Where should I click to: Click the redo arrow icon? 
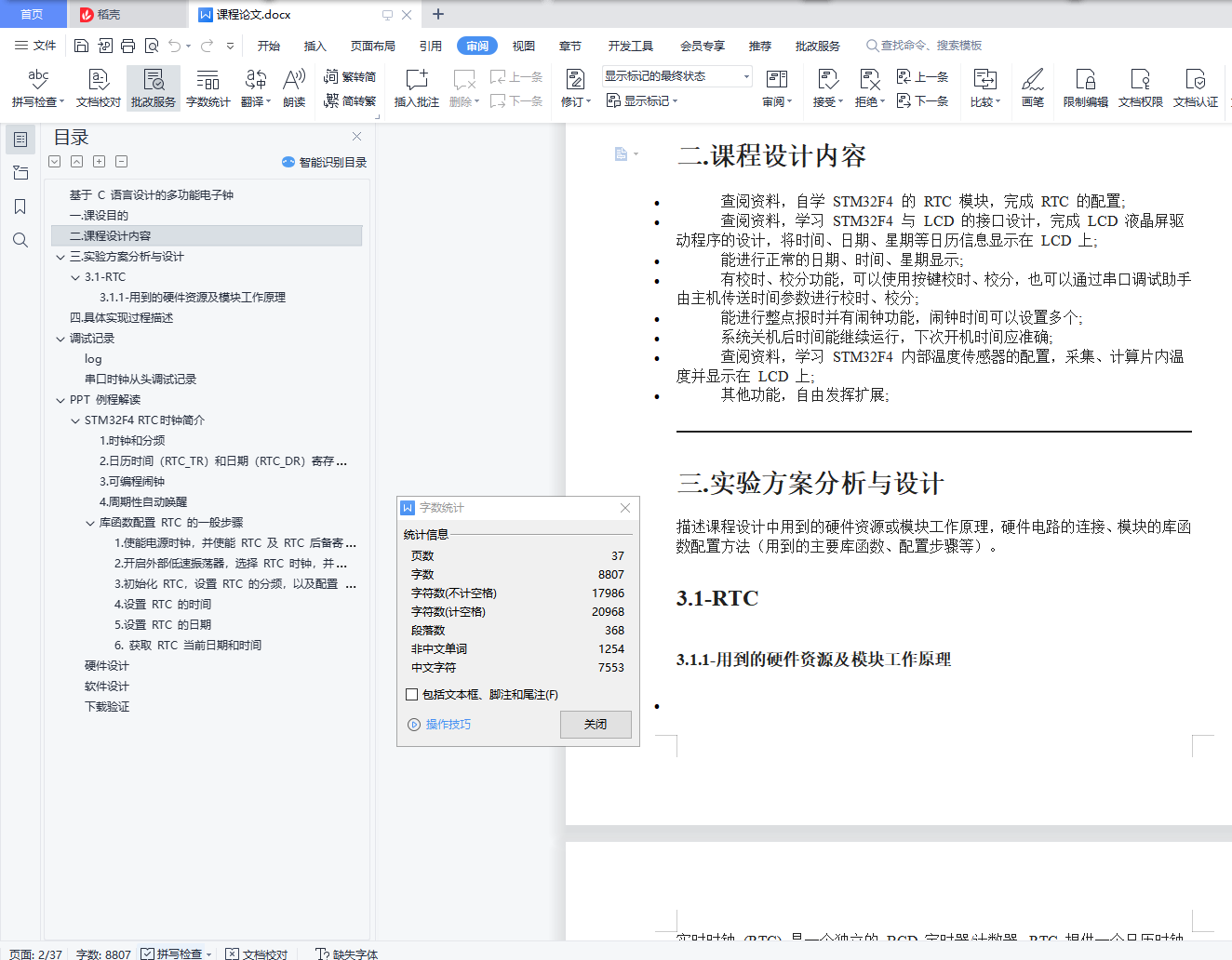[207, 46]
